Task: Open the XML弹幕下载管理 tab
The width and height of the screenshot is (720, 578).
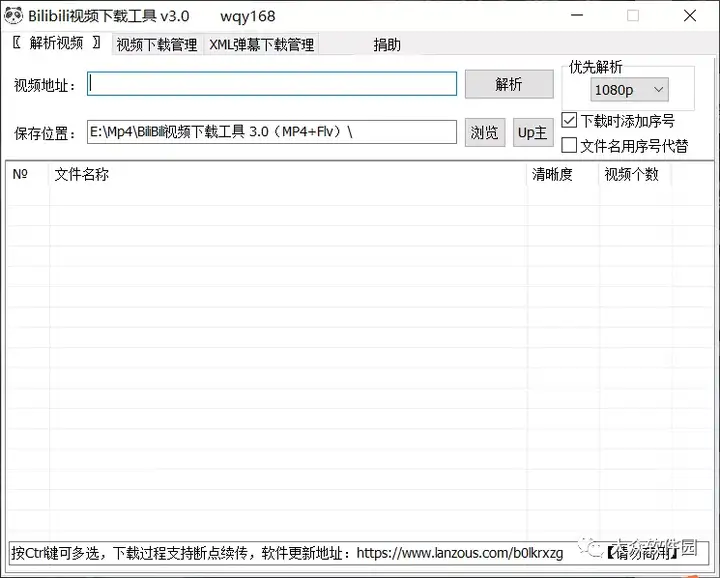Action: coord(261,45)
